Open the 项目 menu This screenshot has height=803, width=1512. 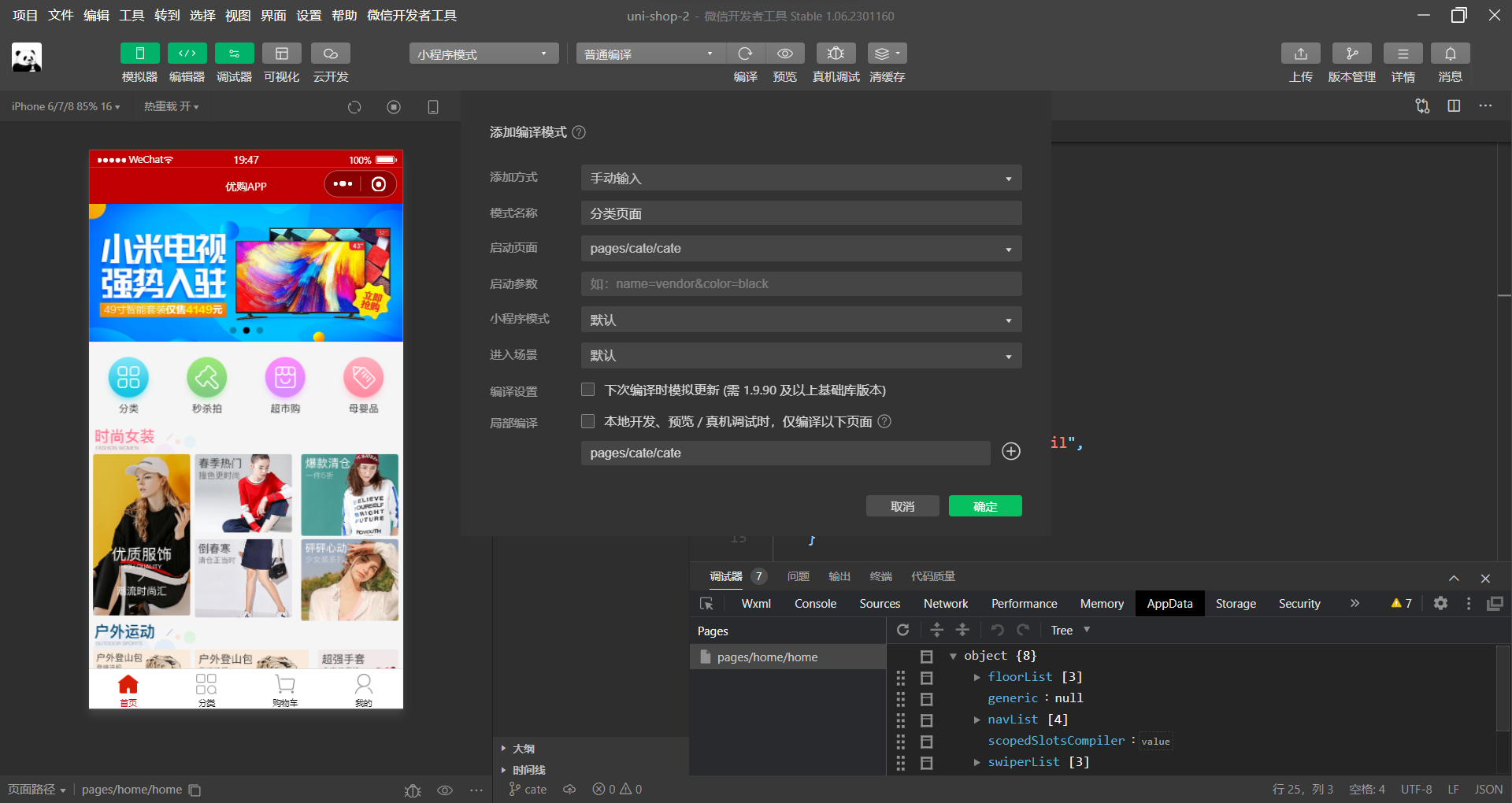pos(25,16)
